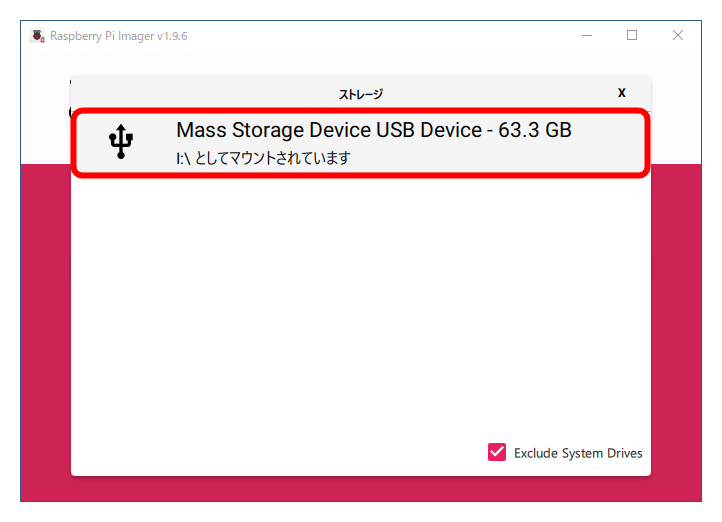Click the I:\ としてマウントされています mount text
The height and width of the screenshot is (522, 722).
(x=263, y=158)
